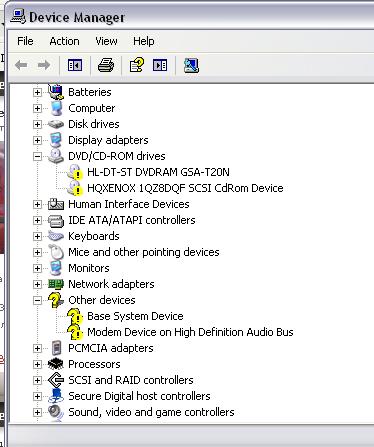This screenshot has width=374, height=447.
Task: Click the SCSI and RAID controllers icon
Action: point(56,380)
